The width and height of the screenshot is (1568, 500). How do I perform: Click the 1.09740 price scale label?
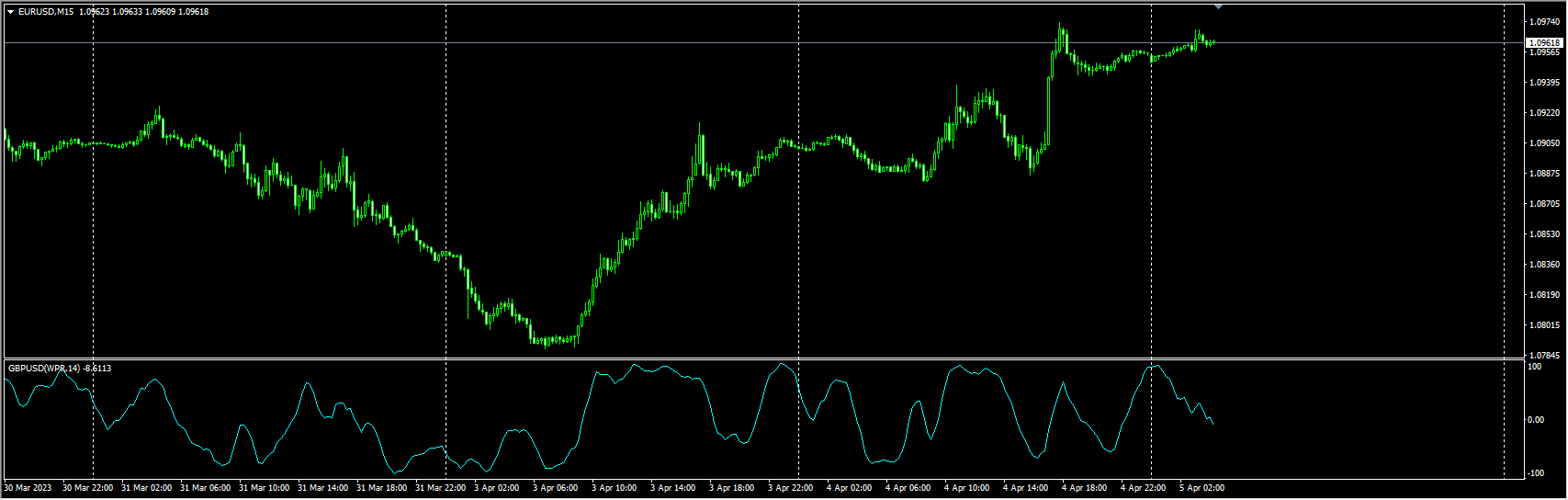click(x=1544, y=21)
